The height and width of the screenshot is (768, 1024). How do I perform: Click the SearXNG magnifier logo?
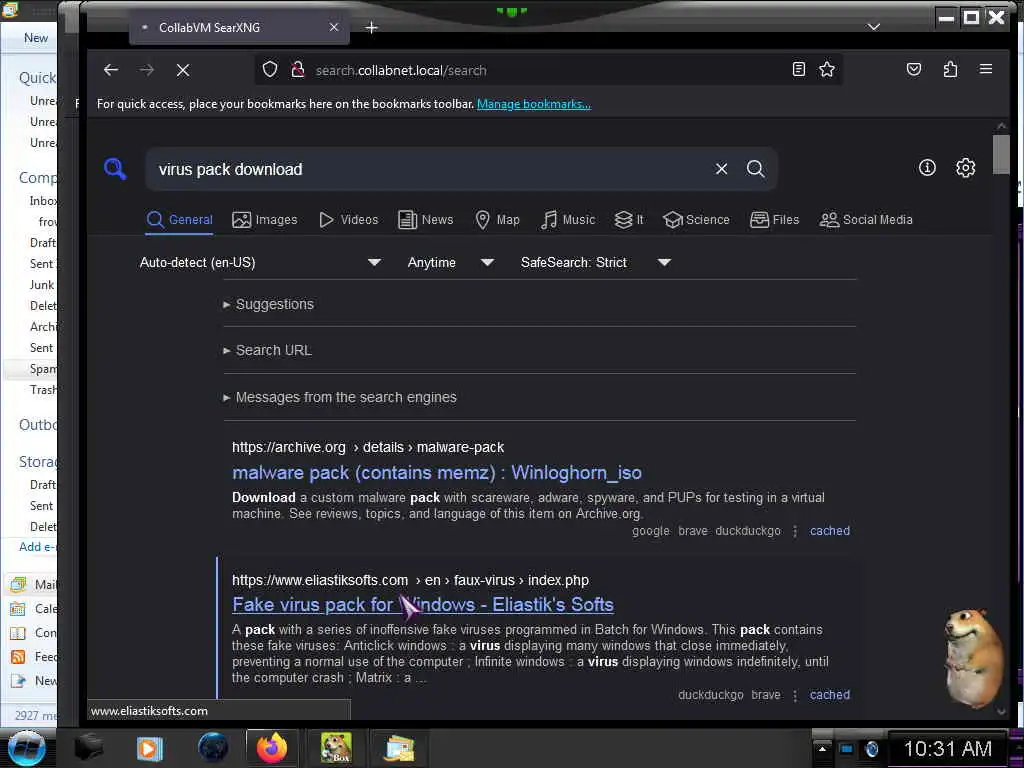click(x=115, y=168)
